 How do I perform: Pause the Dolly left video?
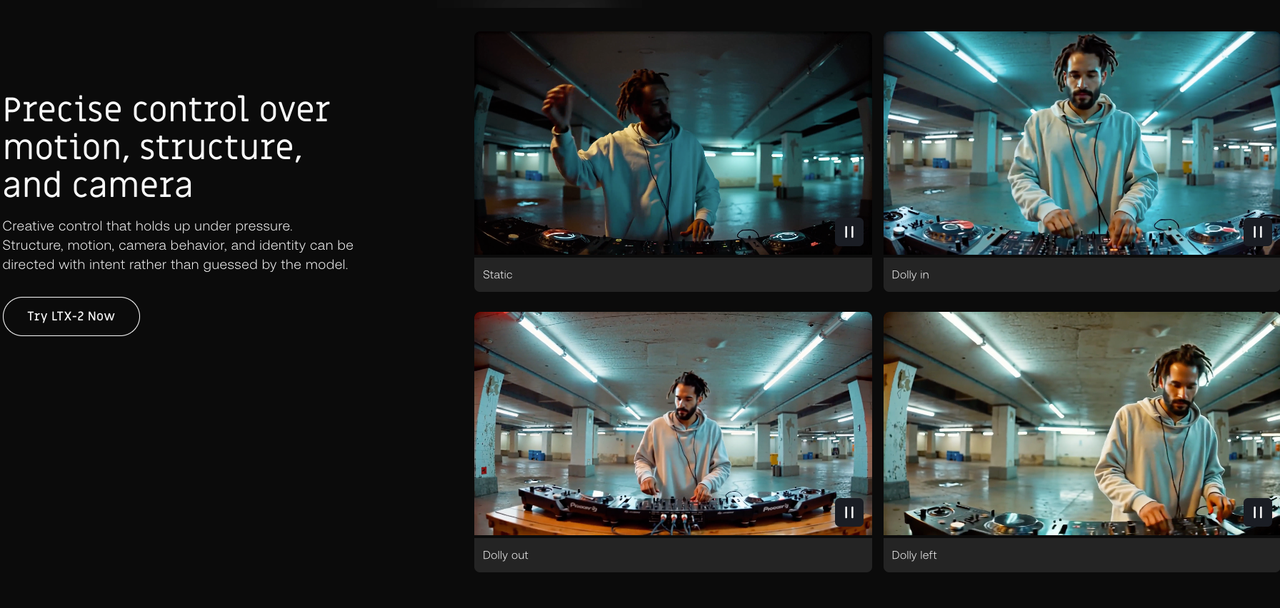click(1257, 512)
